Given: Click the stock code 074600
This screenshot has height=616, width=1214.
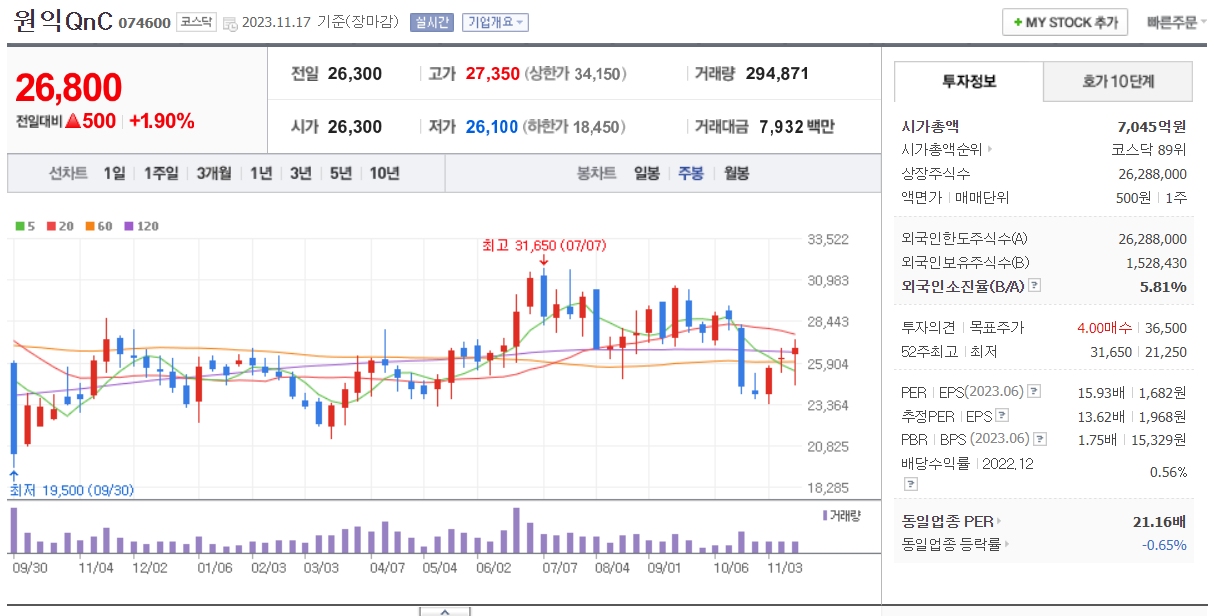Looking at the screenshot, I should point(144,23).
